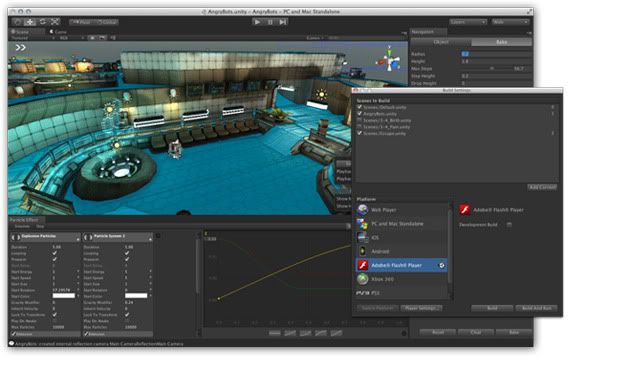Select the Bake tab in Navigation panel
The height and width of the screenshot is (373, 620).
[x=501, y=42]
